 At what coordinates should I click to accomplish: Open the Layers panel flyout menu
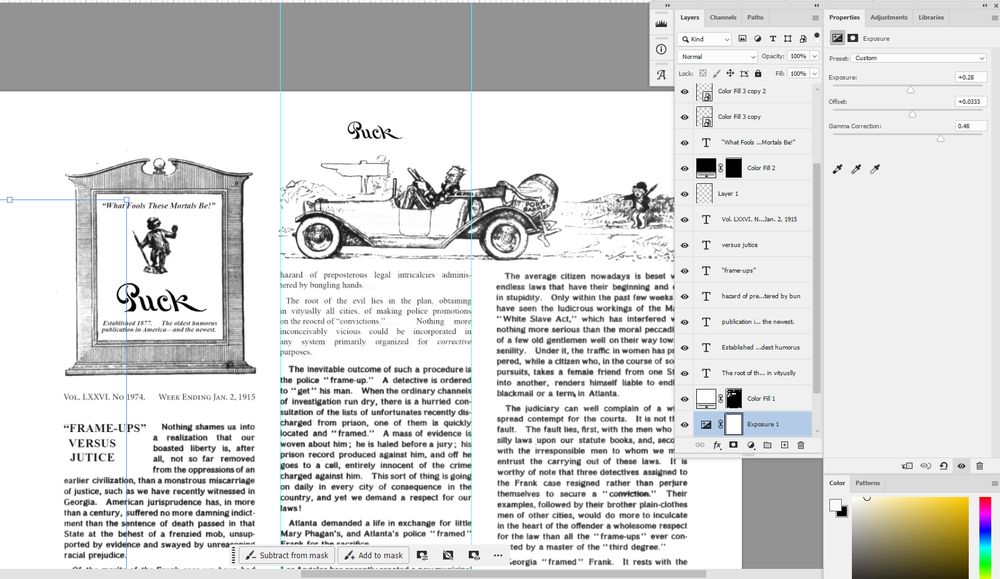pyautogui.click(x=815, y=18)
